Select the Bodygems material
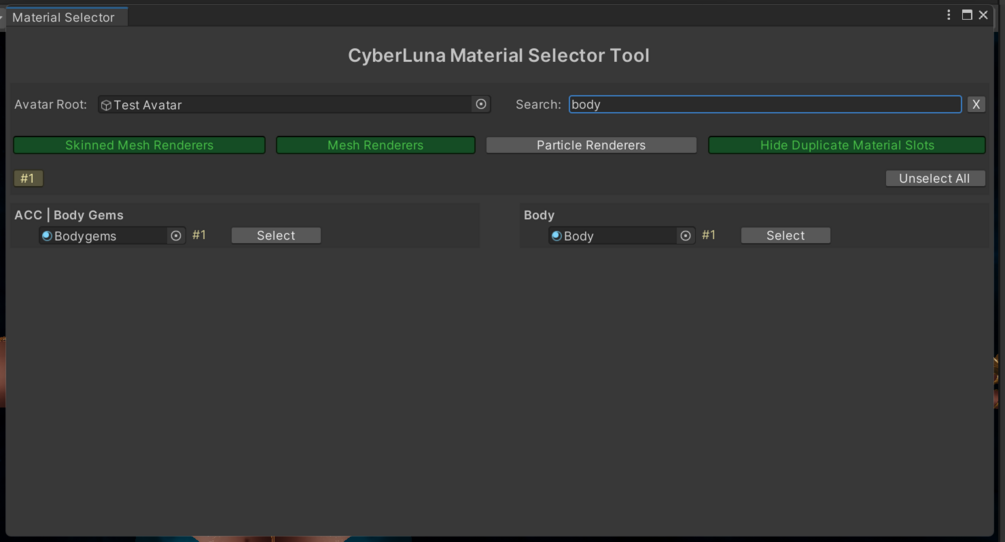This screenshot has height=542, width=1005. pyautogui.click(x=276, y=235)
